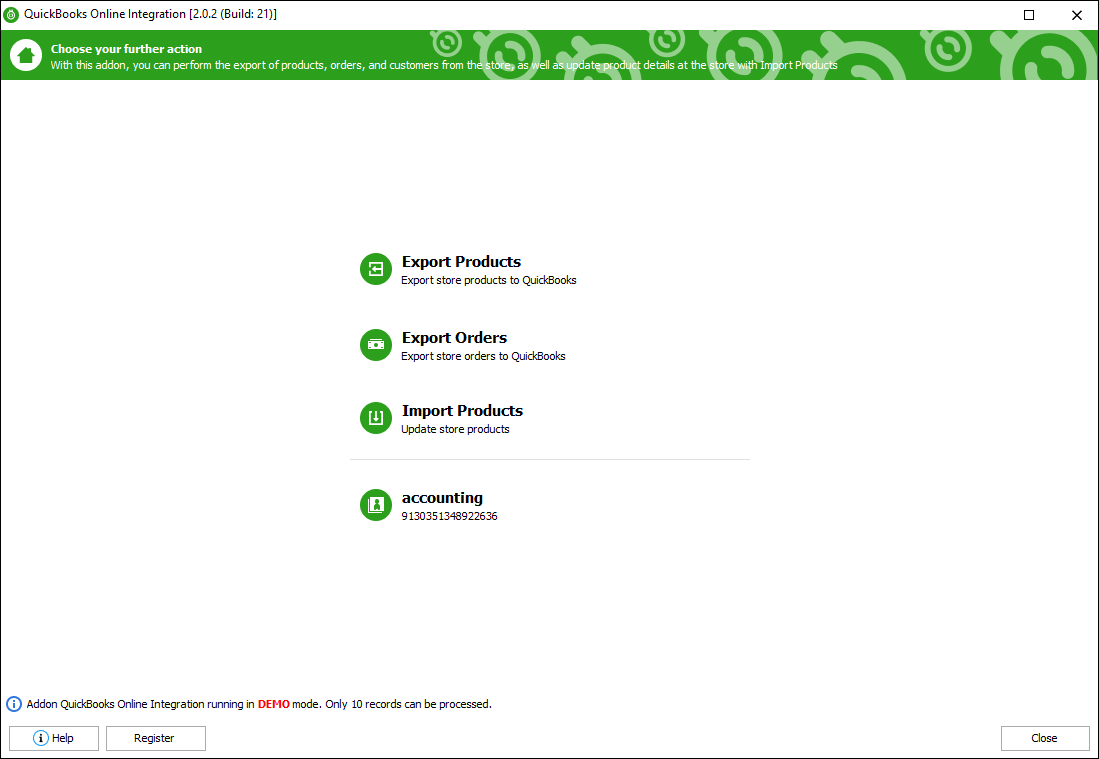The image size is (1099, 759).
Task: Click the company ID 9130351348922636
Action: pyautogui.click(x=449, y=517)
